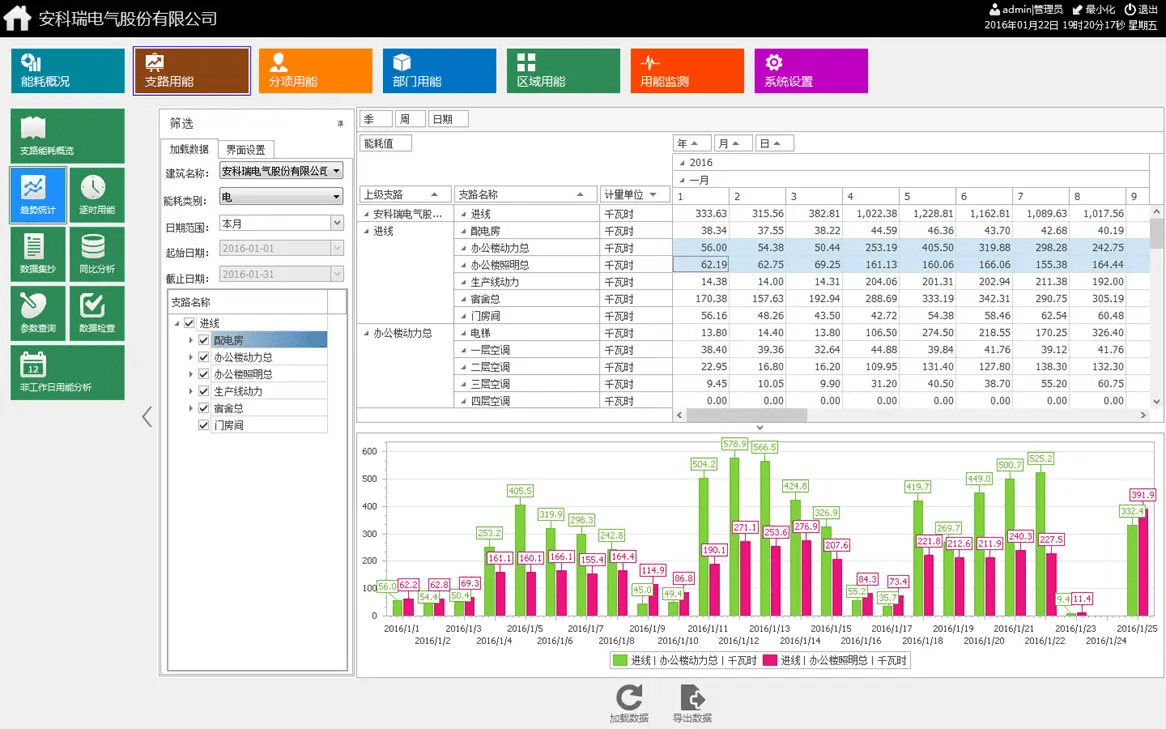Switch to the 加载数据 filter tab

tap(189, 150)
